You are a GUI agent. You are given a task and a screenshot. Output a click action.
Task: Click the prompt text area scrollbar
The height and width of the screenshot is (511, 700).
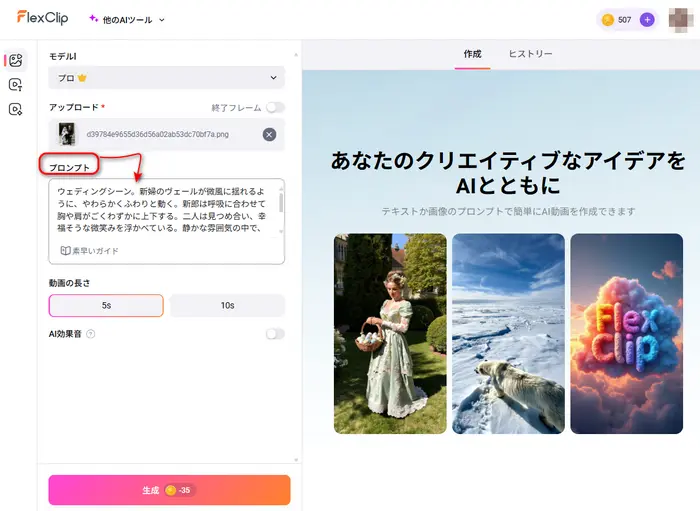click(x=281, y=203)
